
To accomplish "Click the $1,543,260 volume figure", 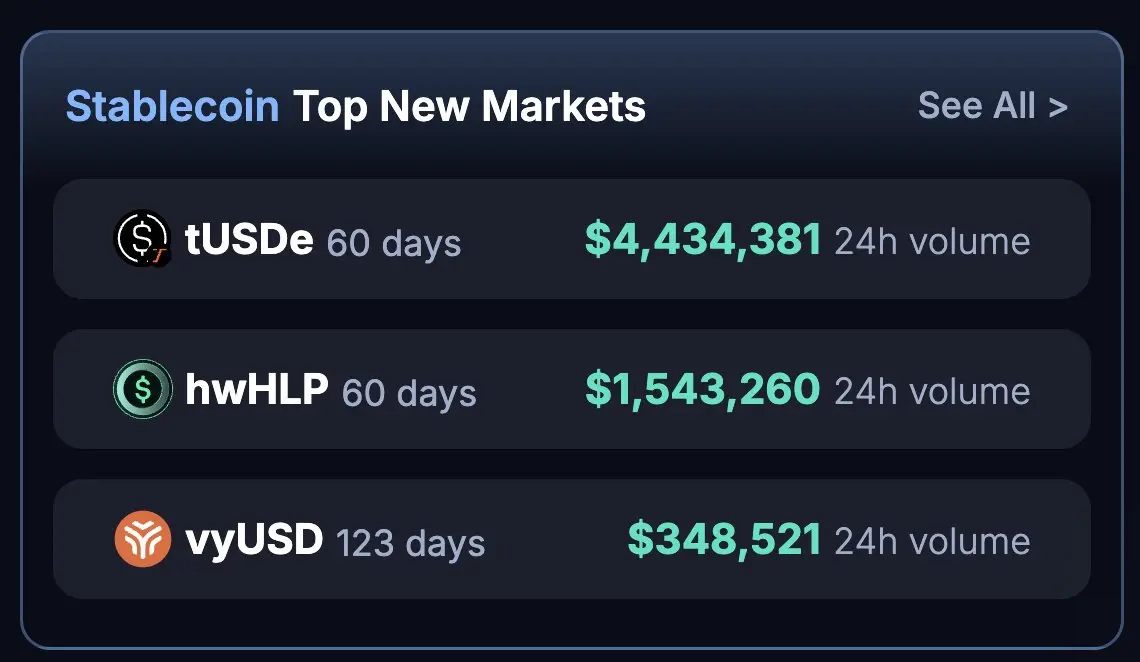I will [x=703, y=389].
